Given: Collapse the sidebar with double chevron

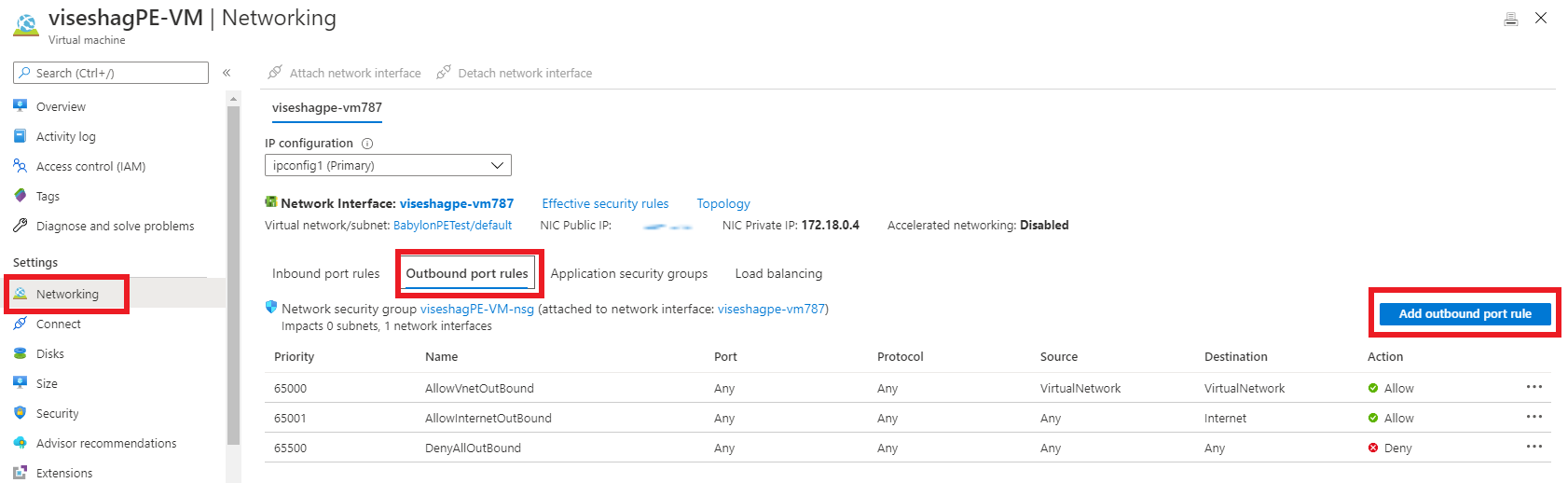Looking at the screenshot, I should click(x=227, y=73).
